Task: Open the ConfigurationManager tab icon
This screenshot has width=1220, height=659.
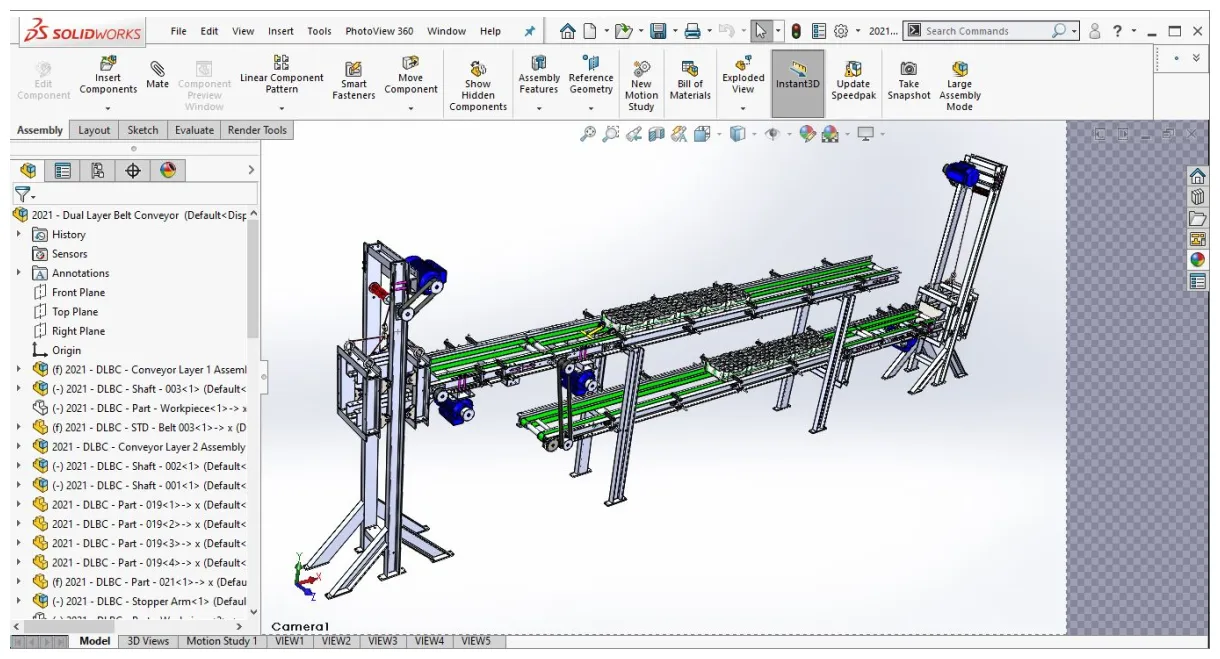Action: point(97,171)
